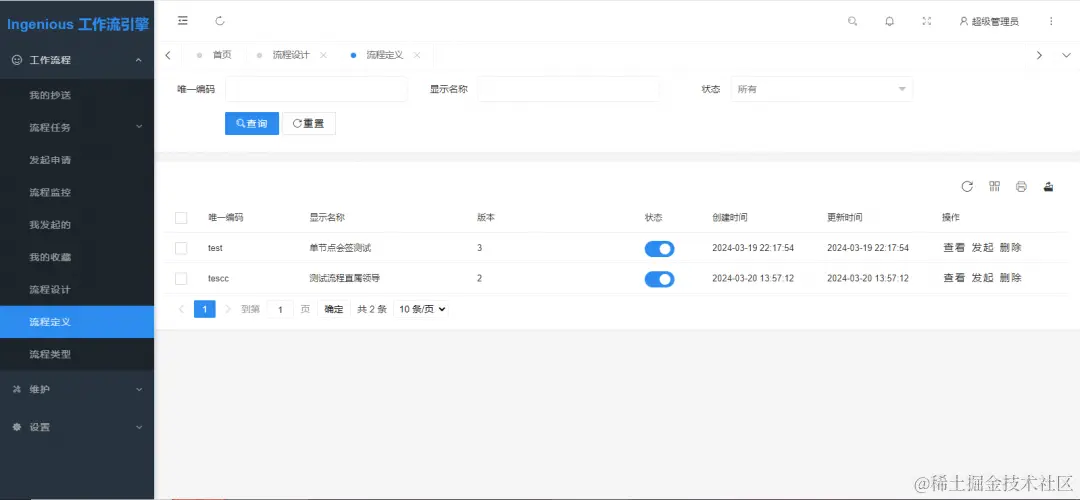The image size is (1080, 500).
Task: Collapse the 工作流程 menu group
Action: pos(138,60)
